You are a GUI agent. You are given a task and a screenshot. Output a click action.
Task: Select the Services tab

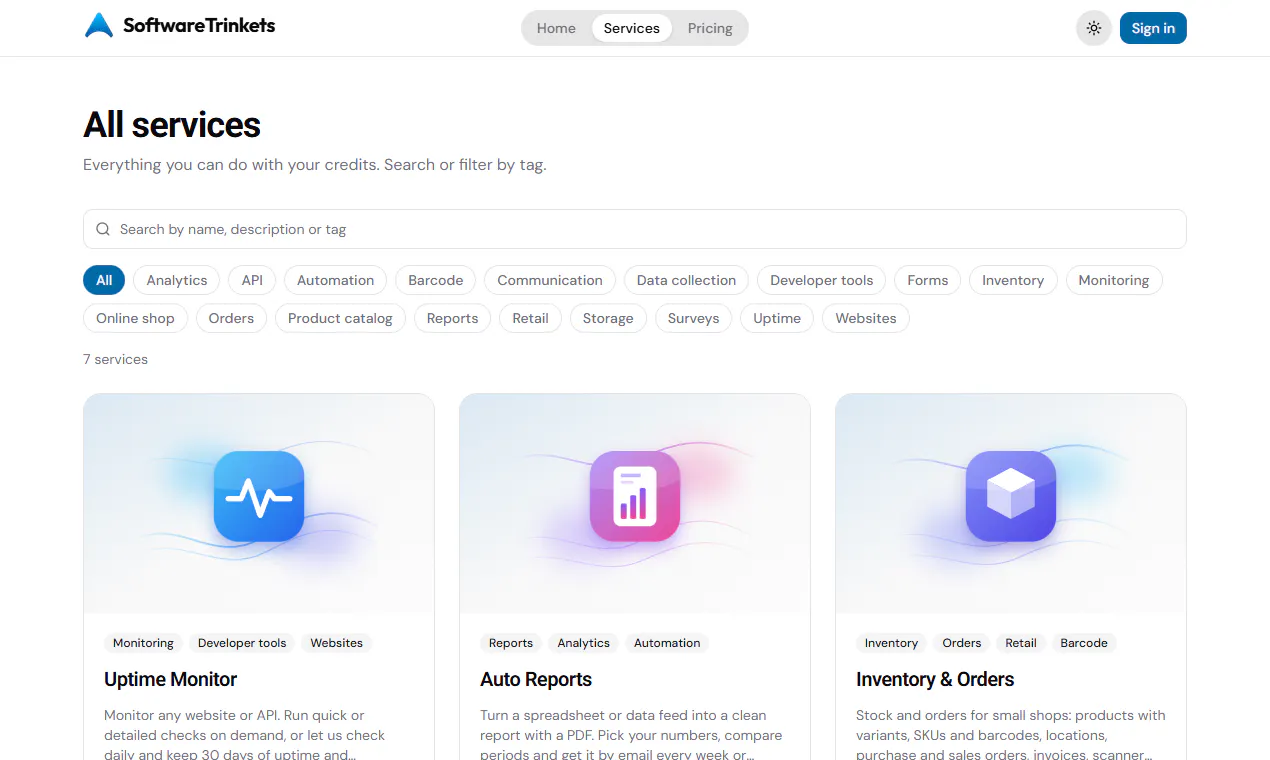point(632,28)
